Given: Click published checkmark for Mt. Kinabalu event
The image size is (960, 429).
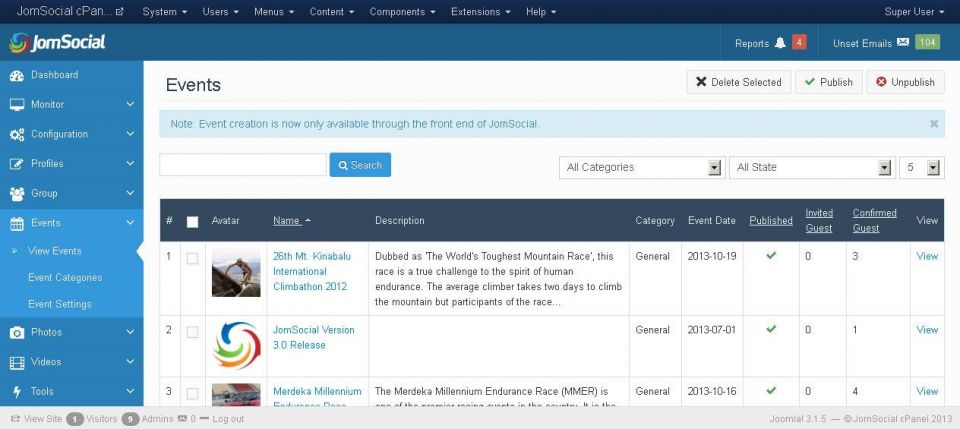Looking at the screenshot, I should point(771,255).
